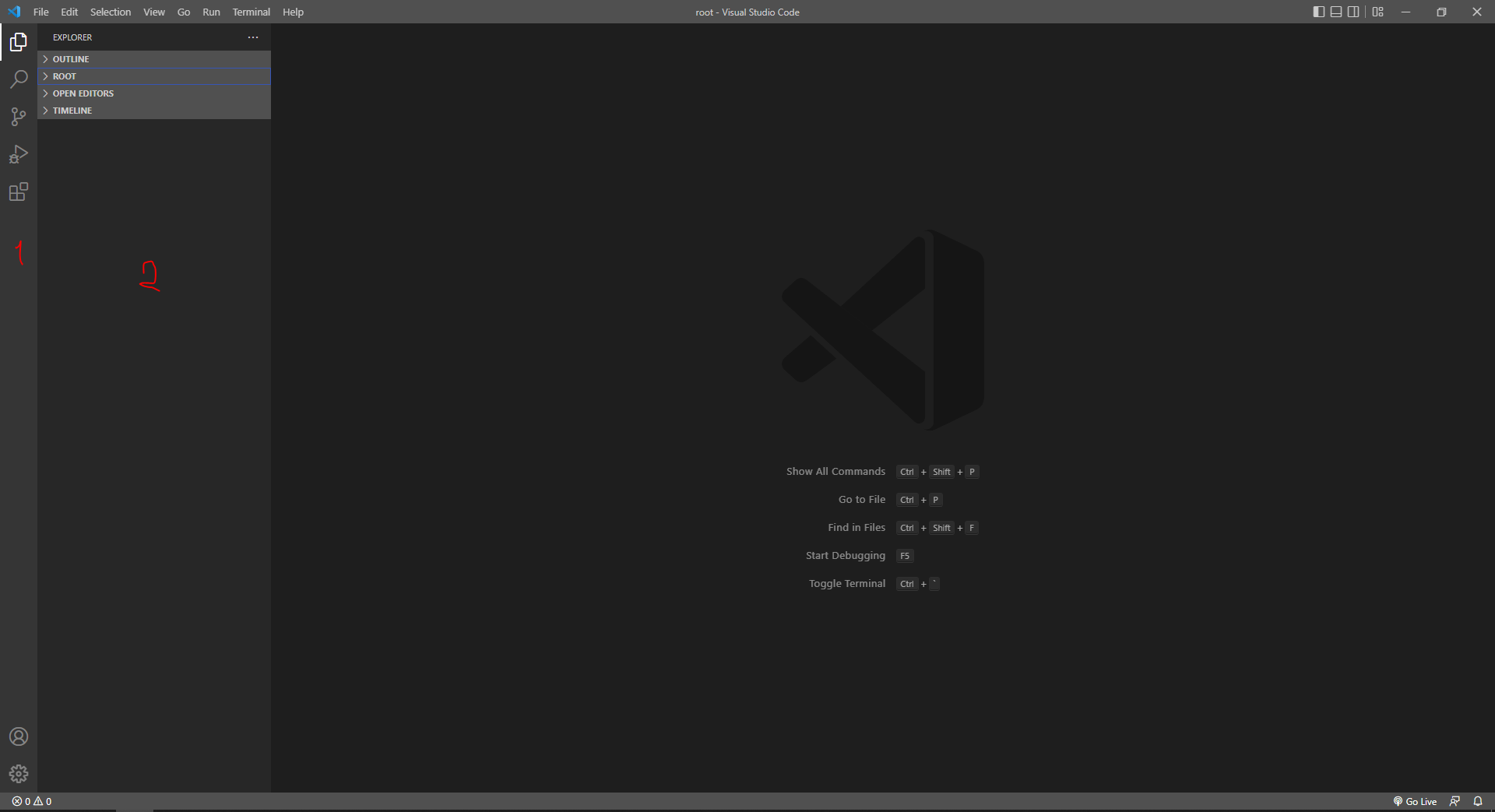1495x812 pixels.
Task: Click the Go to File label
Action: tap(862, 500)
